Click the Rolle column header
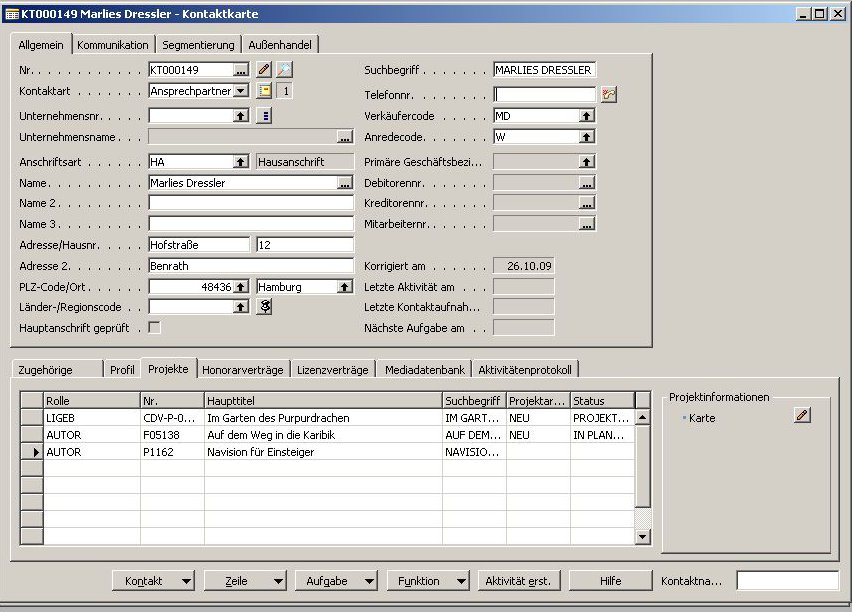The image size is (852, 612). click(x=92, y=401)
